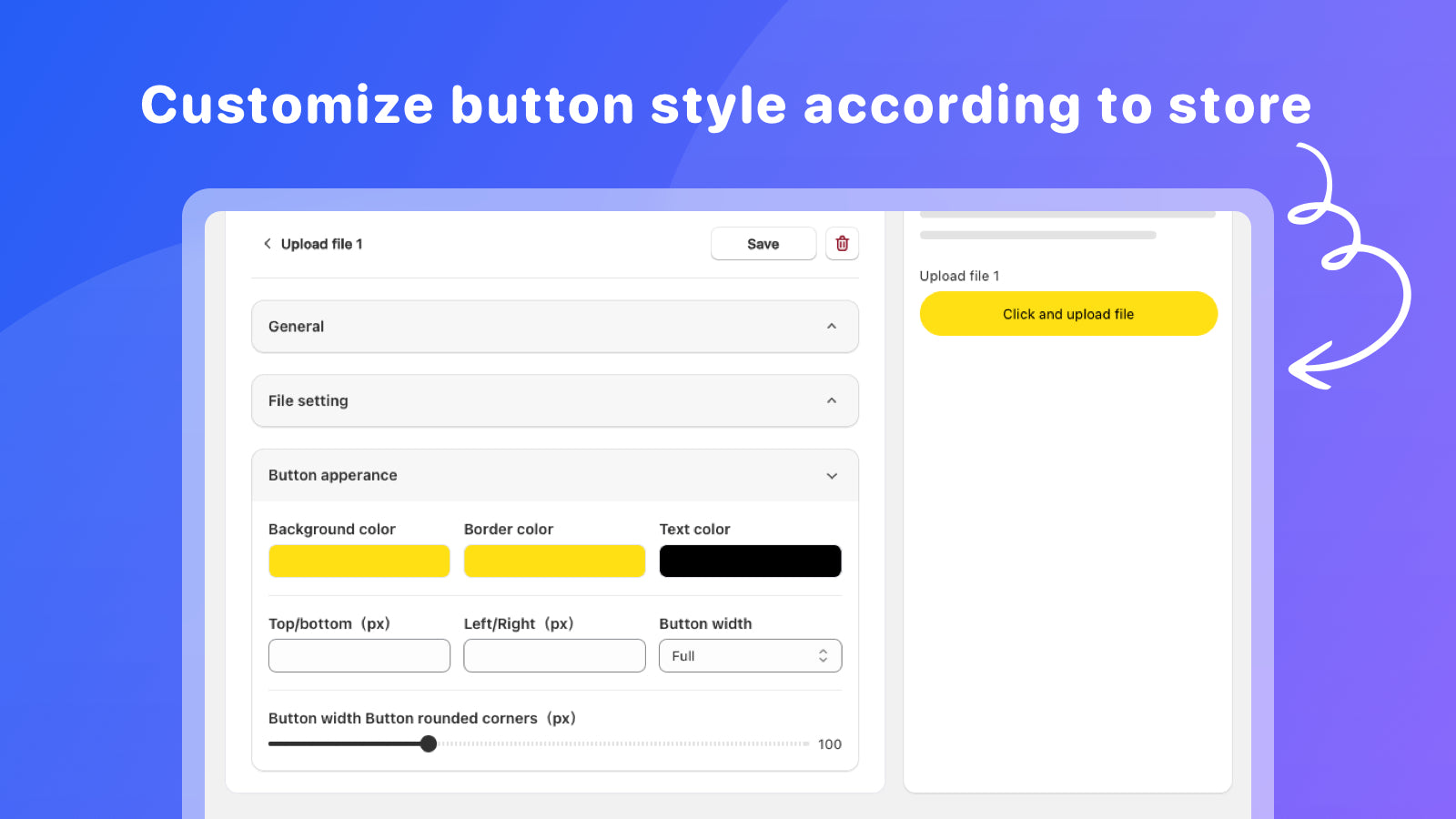Click the expand chevron on Button apperance
The height and width of the screenshot is (819, 1456).
[830, 475]
